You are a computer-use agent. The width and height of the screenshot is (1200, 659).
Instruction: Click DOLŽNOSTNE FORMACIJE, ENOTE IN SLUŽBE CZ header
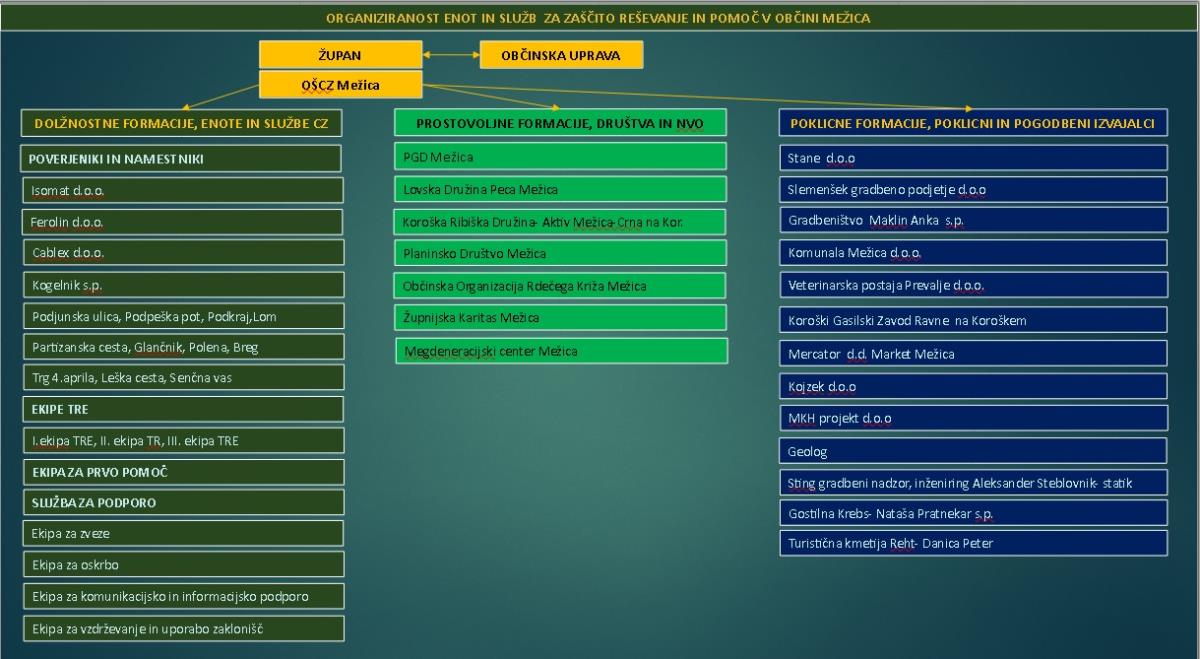[x=181, y=123]
